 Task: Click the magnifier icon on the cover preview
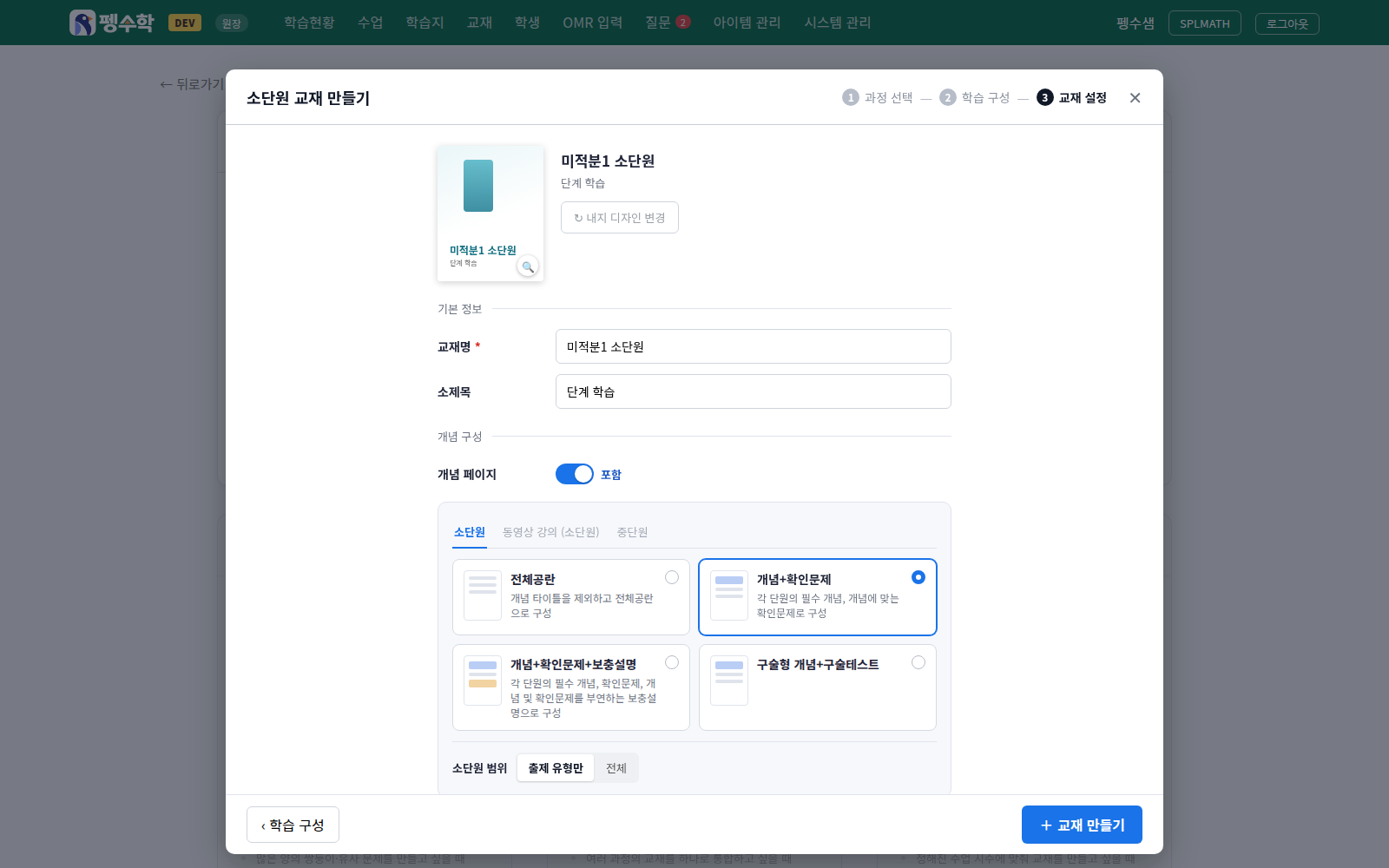[x=528, y=266]
